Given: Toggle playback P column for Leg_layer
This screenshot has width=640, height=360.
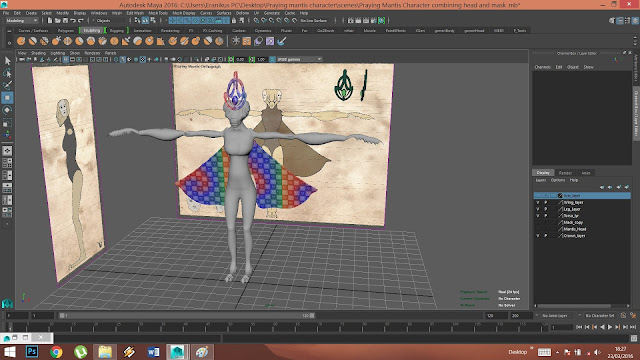Looking at the screenshot, I should pyautogui.click(x=546, y=209).
